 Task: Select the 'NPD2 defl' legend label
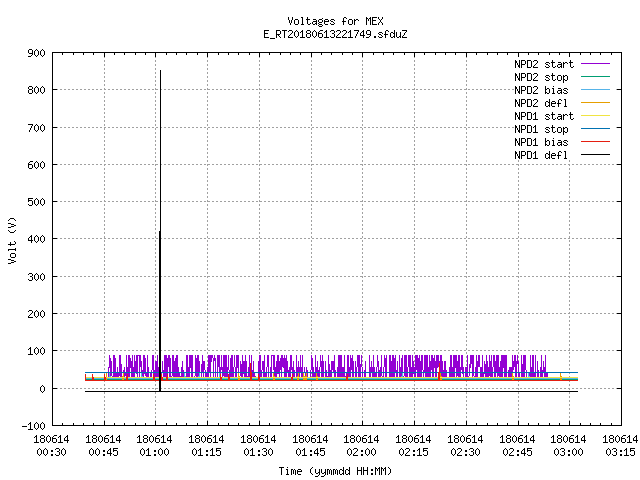click(x=541, y=103)
